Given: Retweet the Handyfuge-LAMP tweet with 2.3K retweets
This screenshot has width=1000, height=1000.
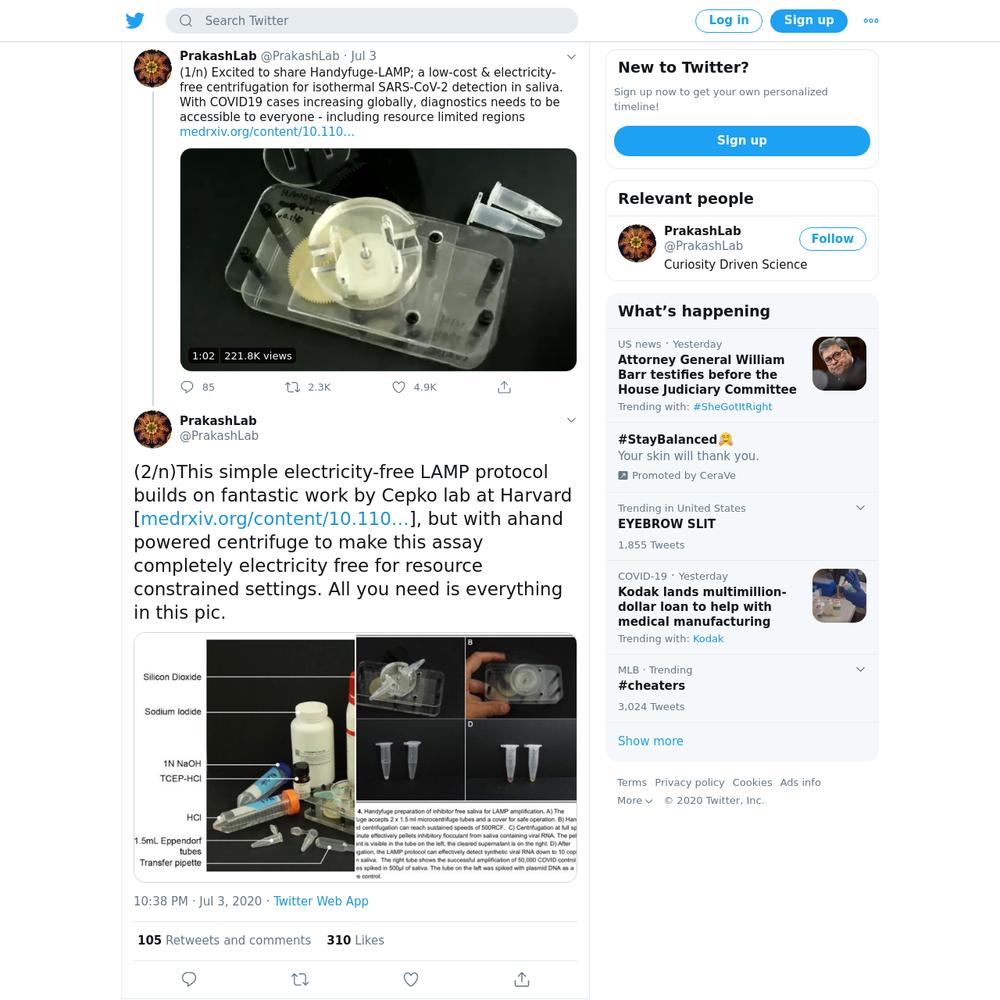Looking at the screenshot, I should 293,386.
